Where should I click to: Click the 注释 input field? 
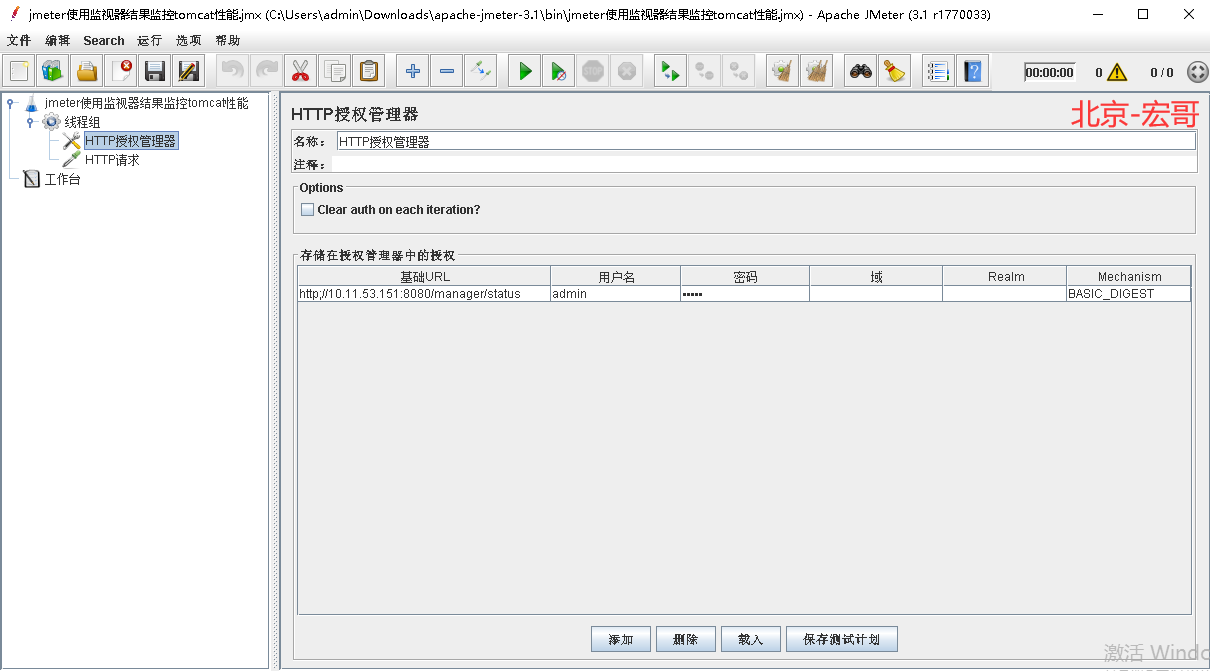click(765, 164)
